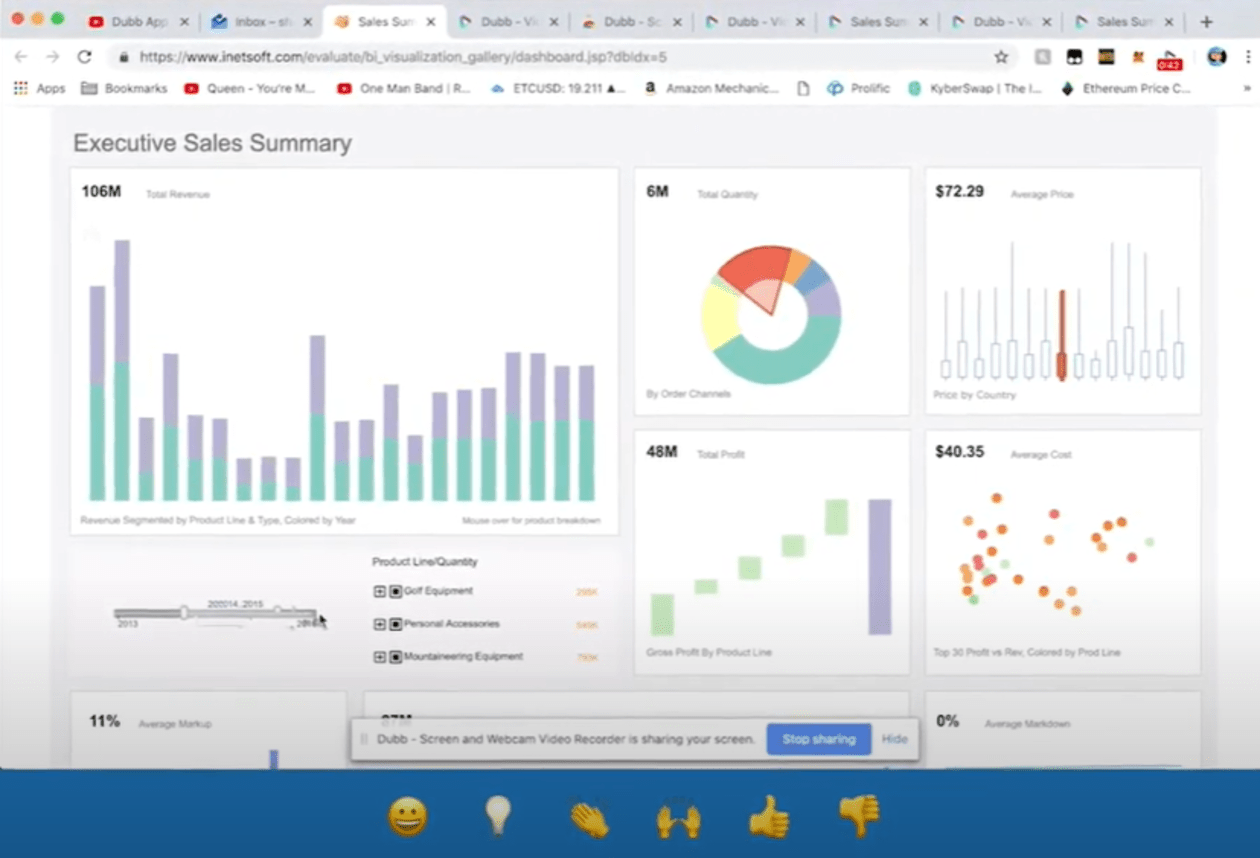Go back to the previous page
The height and width of the screenshot is (858, 1260).
21,57
